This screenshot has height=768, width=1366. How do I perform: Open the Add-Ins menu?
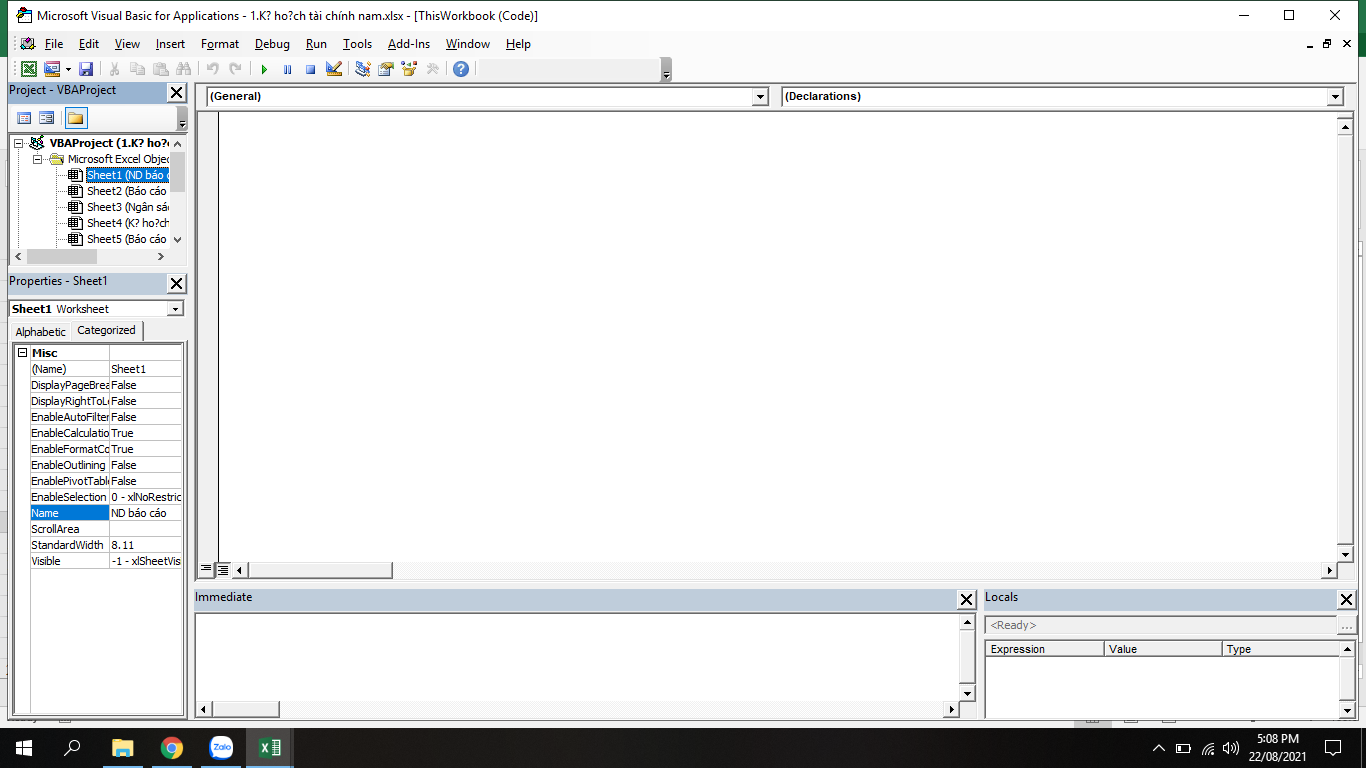pos(409,44)
